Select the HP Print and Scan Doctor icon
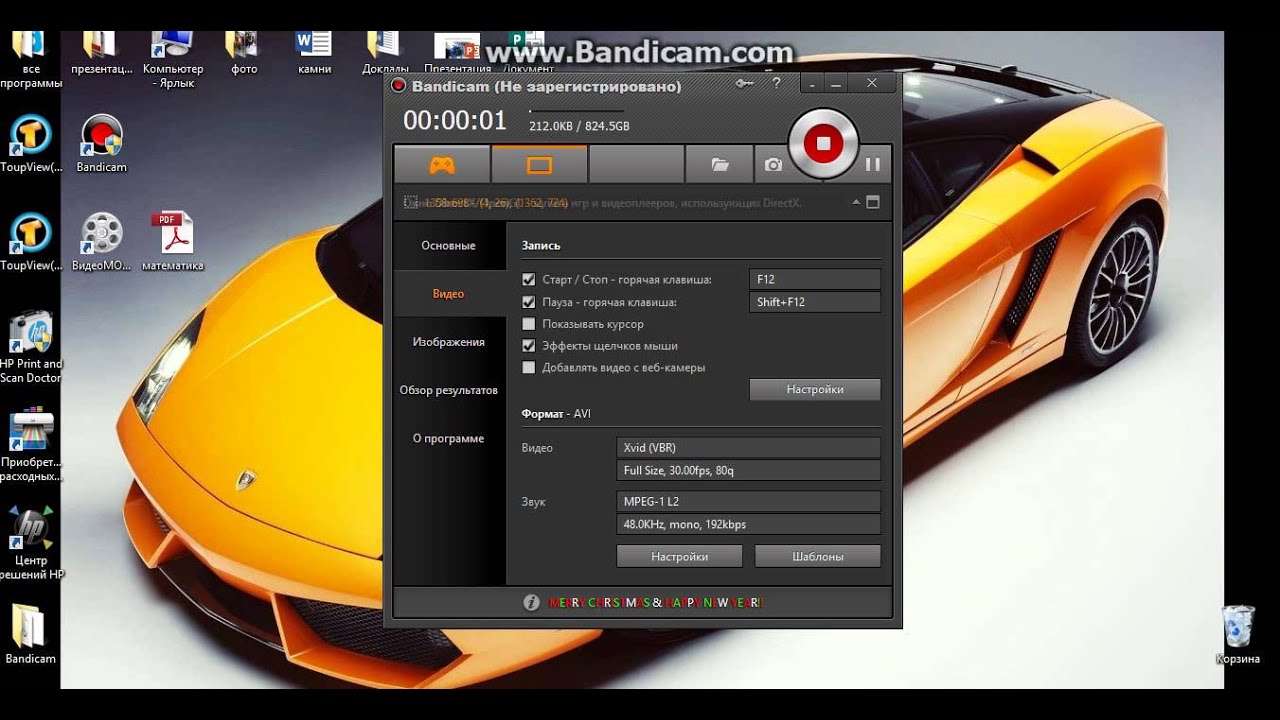The height and width of the screenshot is (720, 1280). click(30, 347)
